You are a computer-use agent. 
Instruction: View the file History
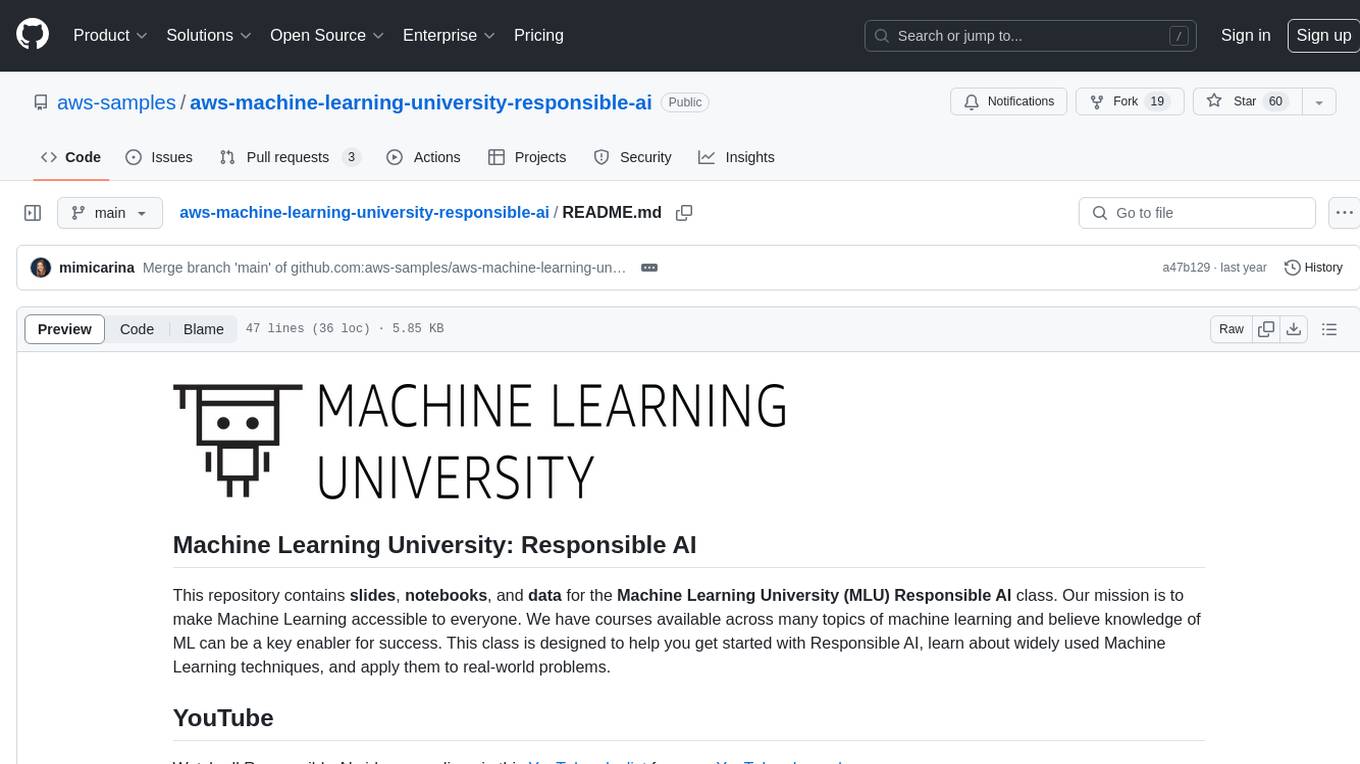pos(1313,268)
